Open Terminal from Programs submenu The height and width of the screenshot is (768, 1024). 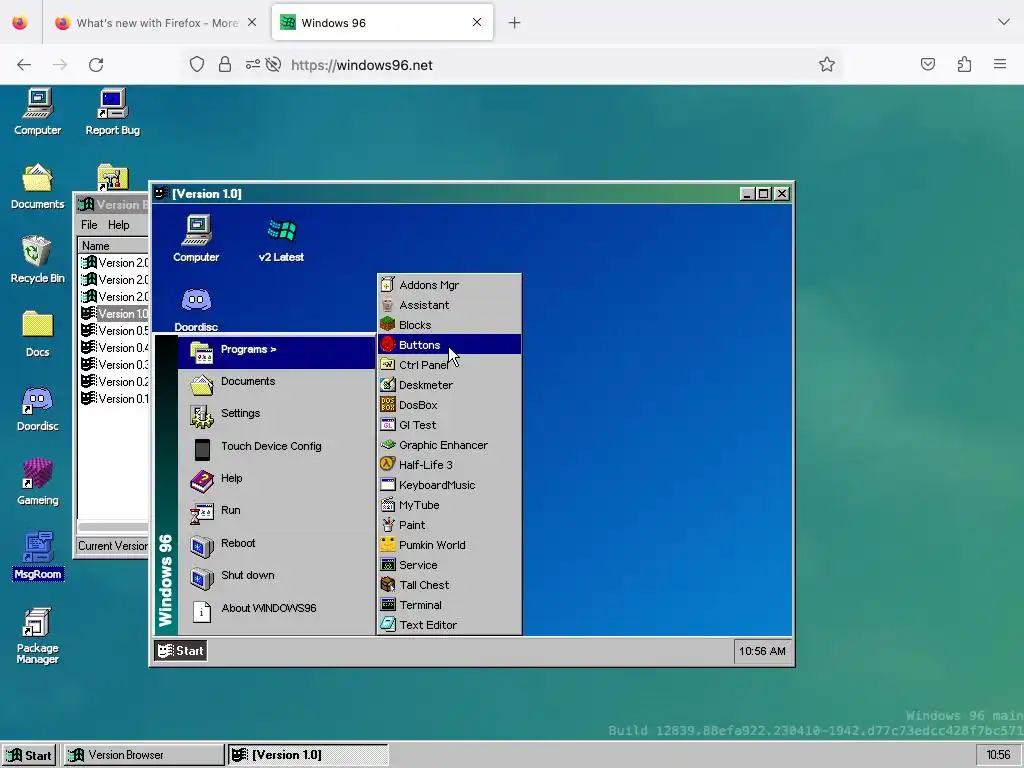(x=449, y=605)
